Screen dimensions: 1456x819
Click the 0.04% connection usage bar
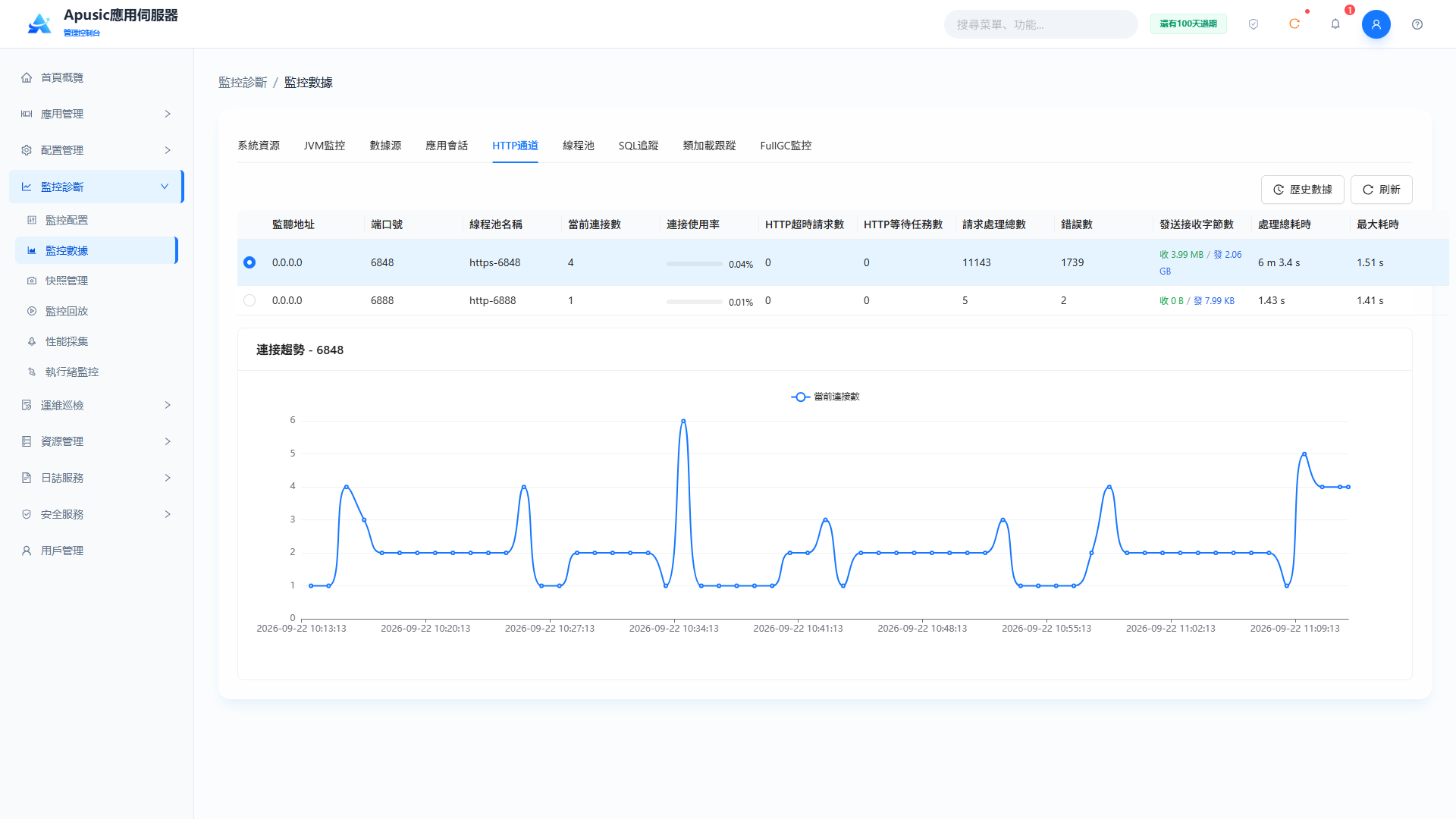pos(695,264)
